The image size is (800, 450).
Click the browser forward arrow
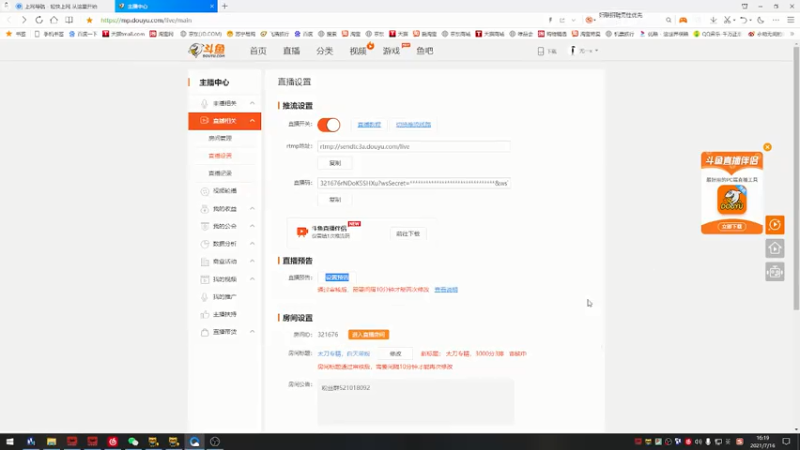tap(23, 20)
